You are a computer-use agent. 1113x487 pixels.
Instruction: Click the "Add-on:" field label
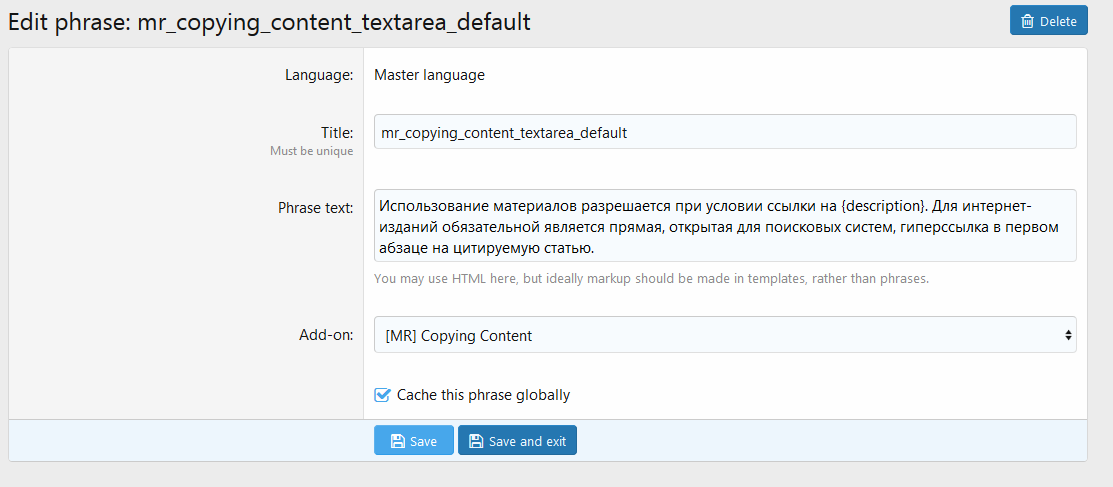[x=328, y=335]
